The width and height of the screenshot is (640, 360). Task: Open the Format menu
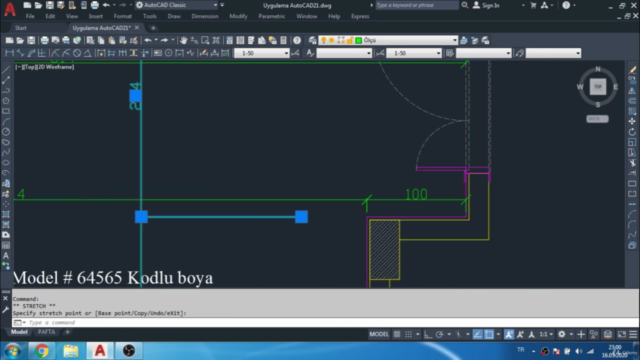pyautogui.click(x=122, y=16)
